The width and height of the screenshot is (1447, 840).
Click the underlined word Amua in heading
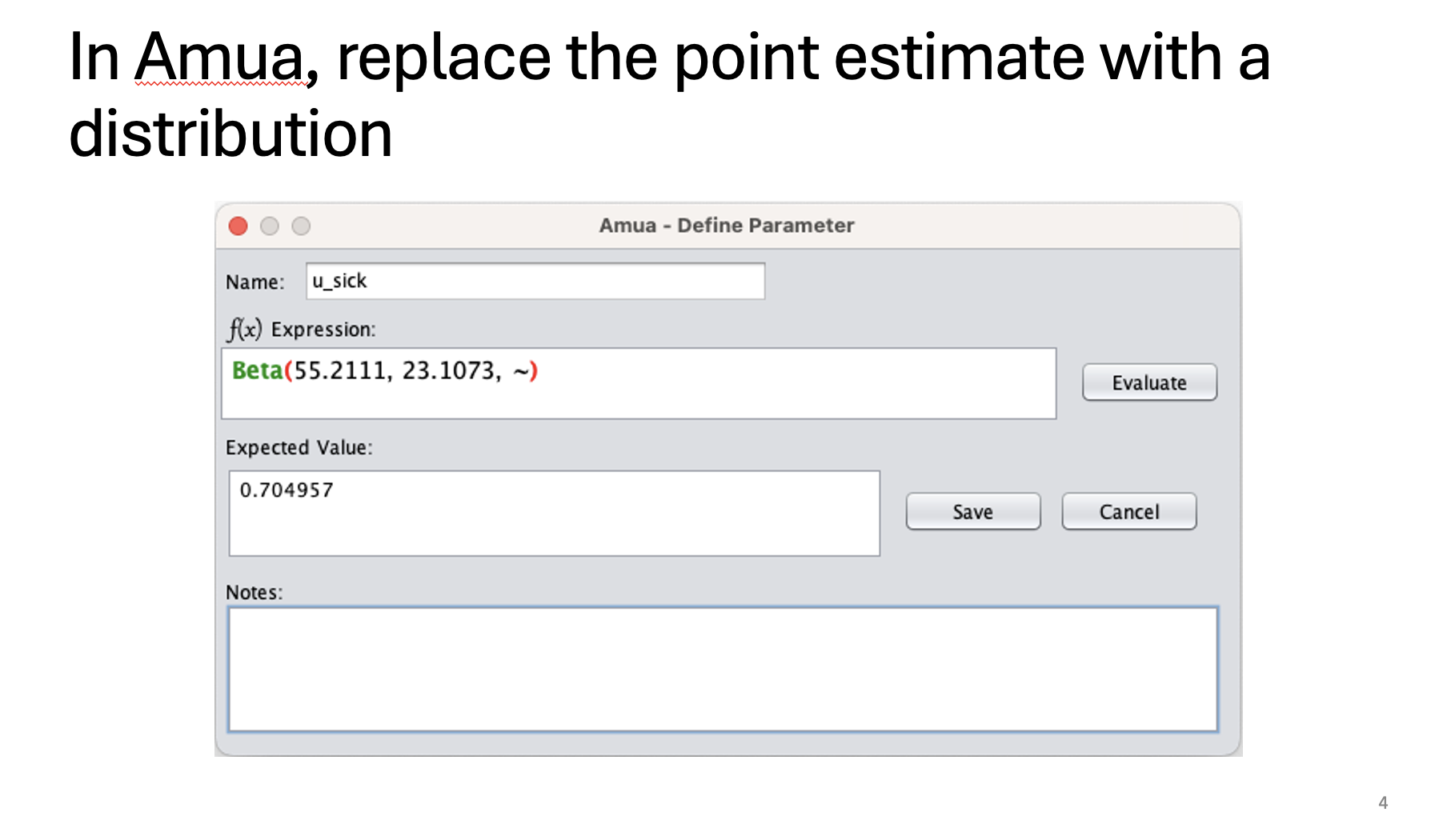220,58
